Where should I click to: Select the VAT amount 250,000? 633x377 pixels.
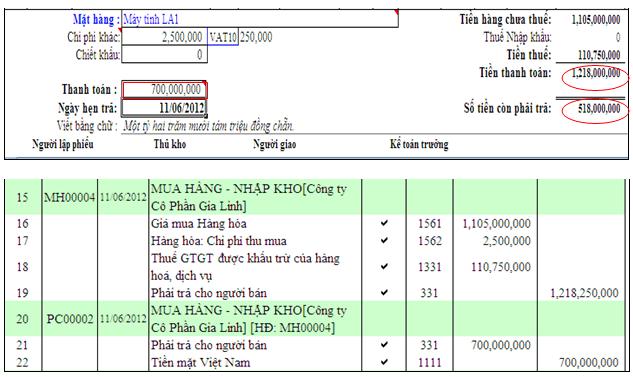(x=256, y=37)
